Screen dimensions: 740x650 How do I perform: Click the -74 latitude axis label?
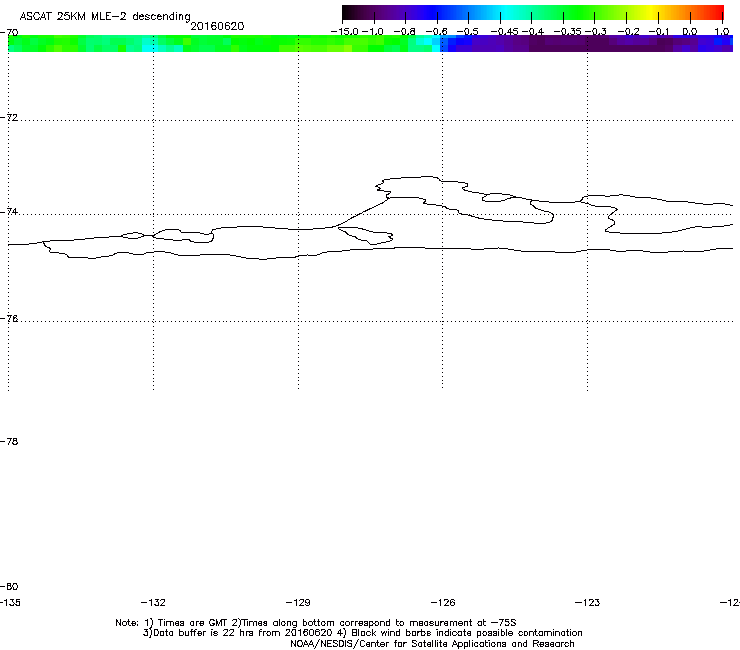coord(9,211)
